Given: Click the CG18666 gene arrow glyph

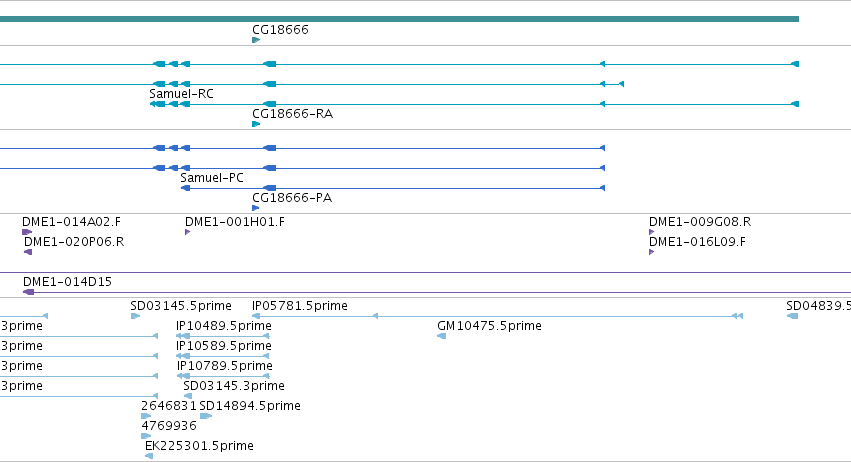Looking at the screenshot, I should click(256, 40).
